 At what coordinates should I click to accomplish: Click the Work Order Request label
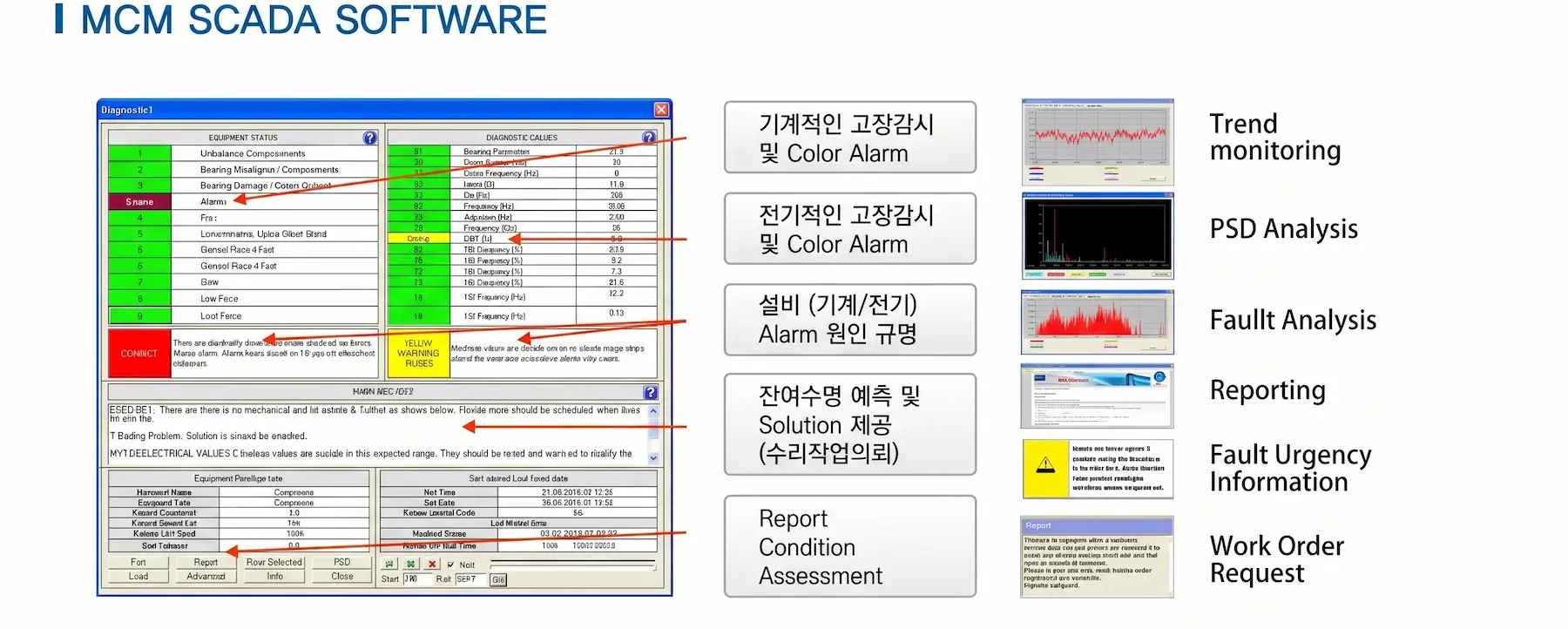(x=1277, y=559)
